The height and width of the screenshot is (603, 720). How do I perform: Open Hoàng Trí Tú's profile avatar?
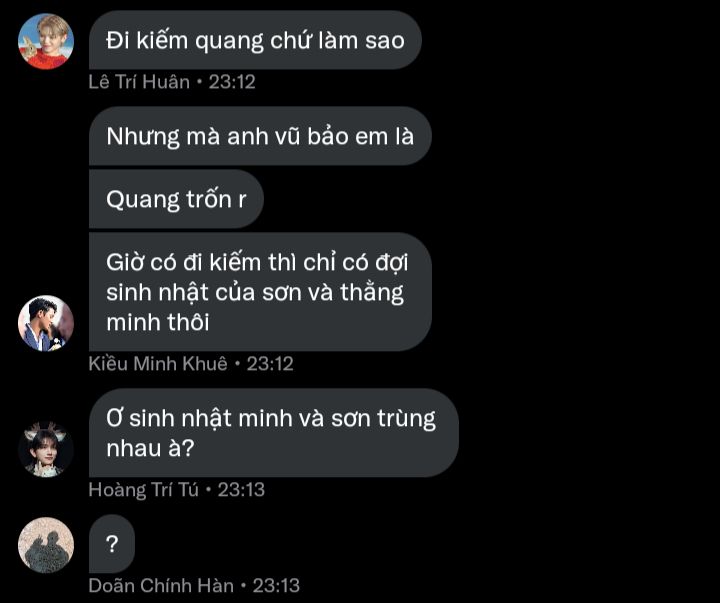(x=46, y=449)
